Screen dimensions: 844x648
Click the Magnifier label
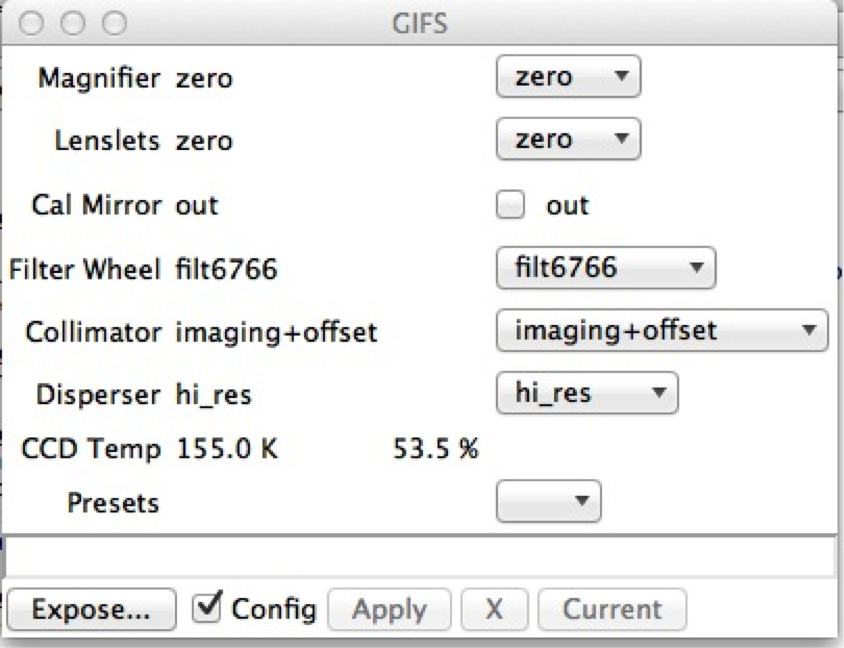(97, 78)
